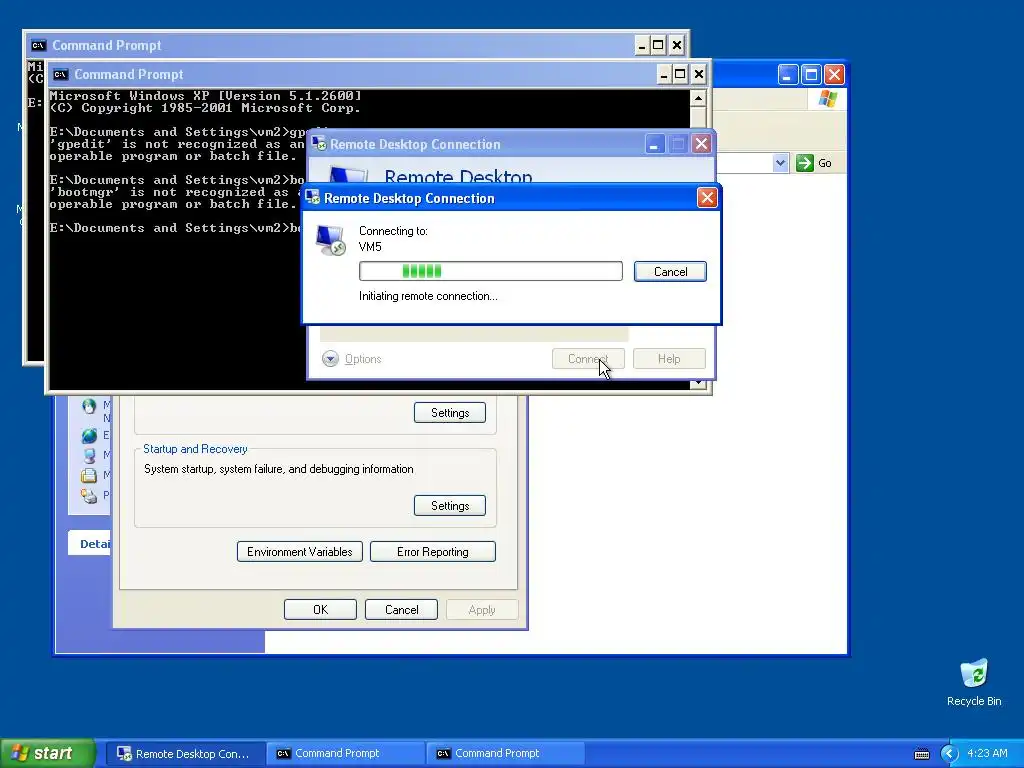Open Environment Variables
This screenshot has height=768, width=1024.
[300, 552]
